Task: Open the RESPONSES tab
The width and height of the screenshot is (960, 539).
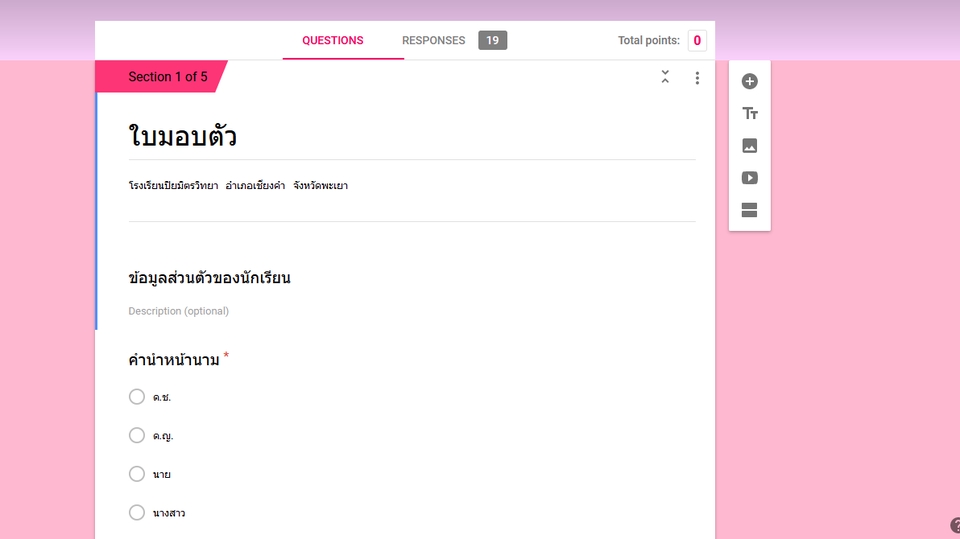Action: (x=433, y=40)
